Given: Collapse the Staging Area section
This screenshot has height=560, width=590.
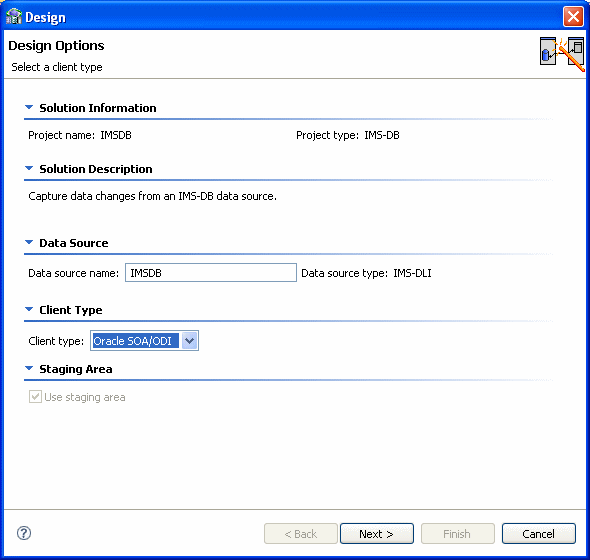Looking at the screenshot, I should (29, 369).
